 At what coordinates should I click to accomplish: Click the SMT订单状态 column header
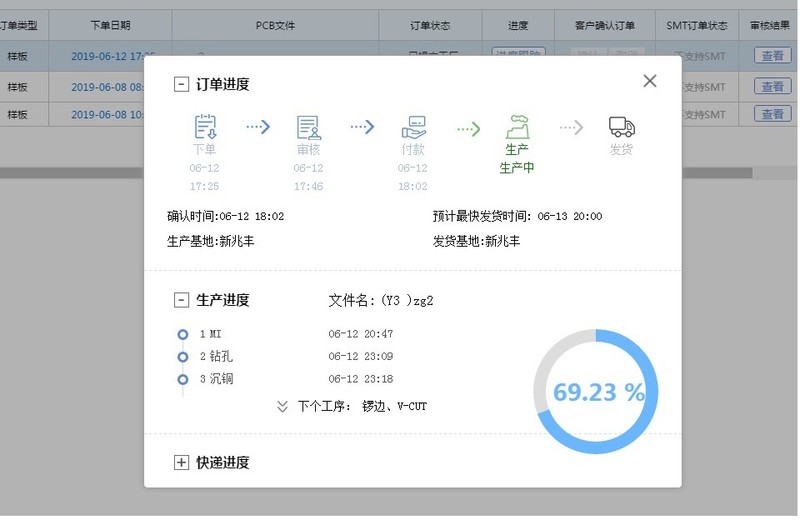pos(697,25)
